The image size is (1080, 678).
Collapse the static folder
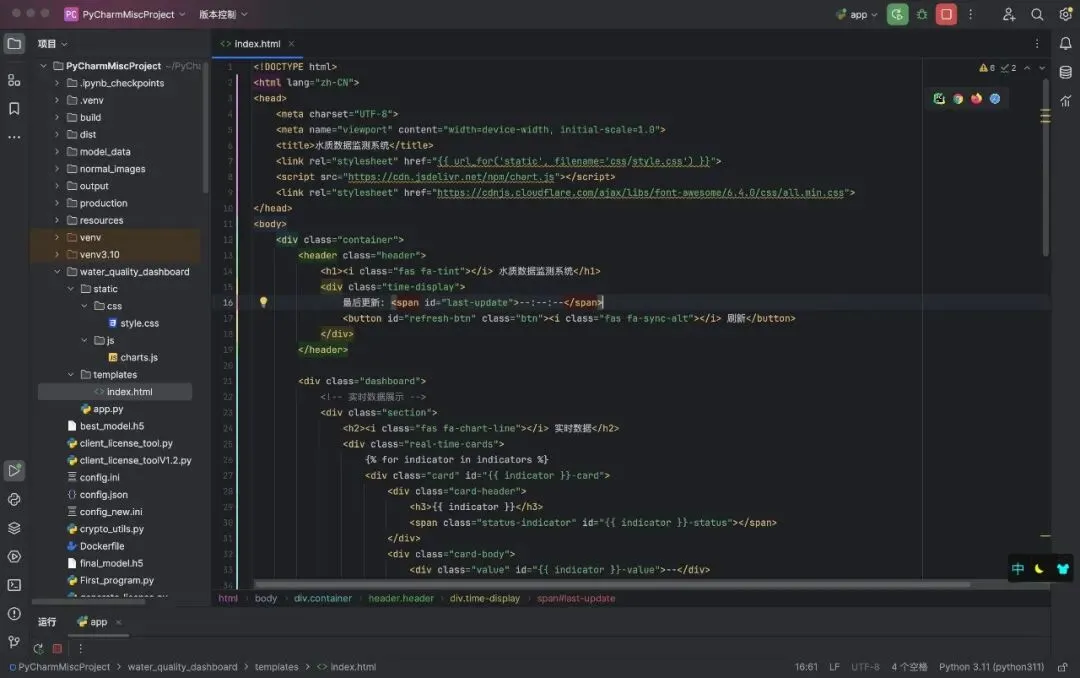pyautogui.click(x=71, y=289)
